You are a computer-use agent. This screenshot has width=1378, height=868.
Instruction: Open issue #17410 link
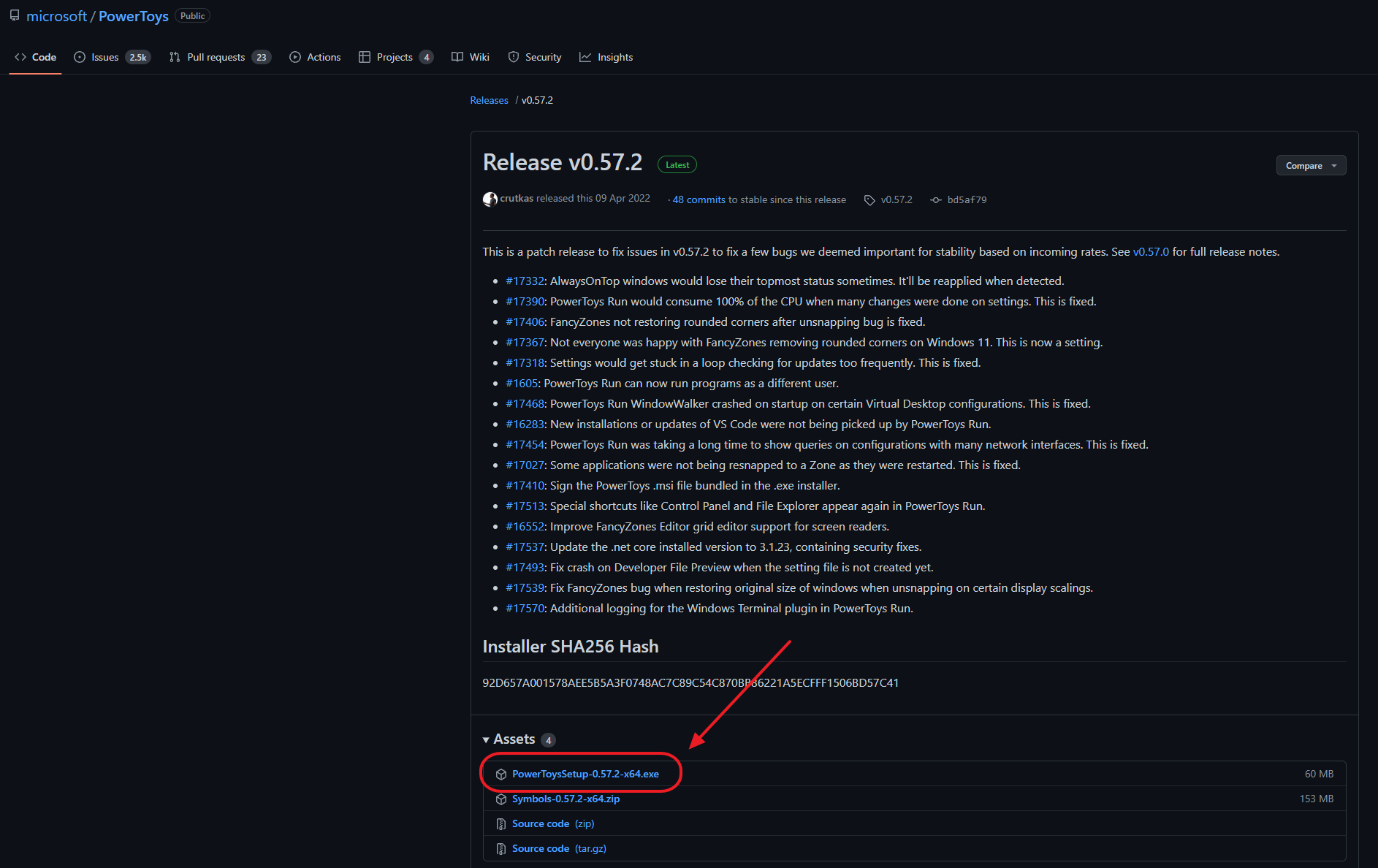(525, 485)
